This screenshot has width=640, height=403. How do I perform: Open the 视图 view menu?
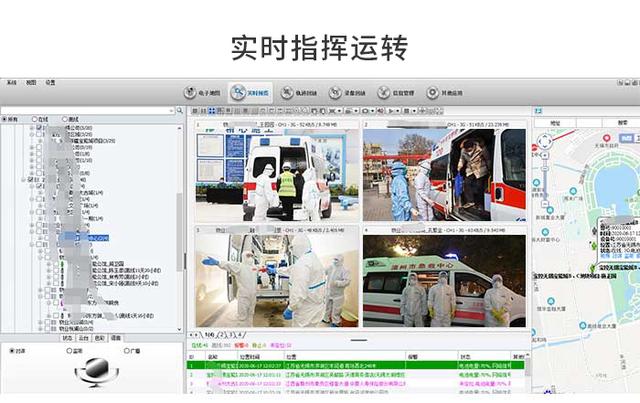31,82
